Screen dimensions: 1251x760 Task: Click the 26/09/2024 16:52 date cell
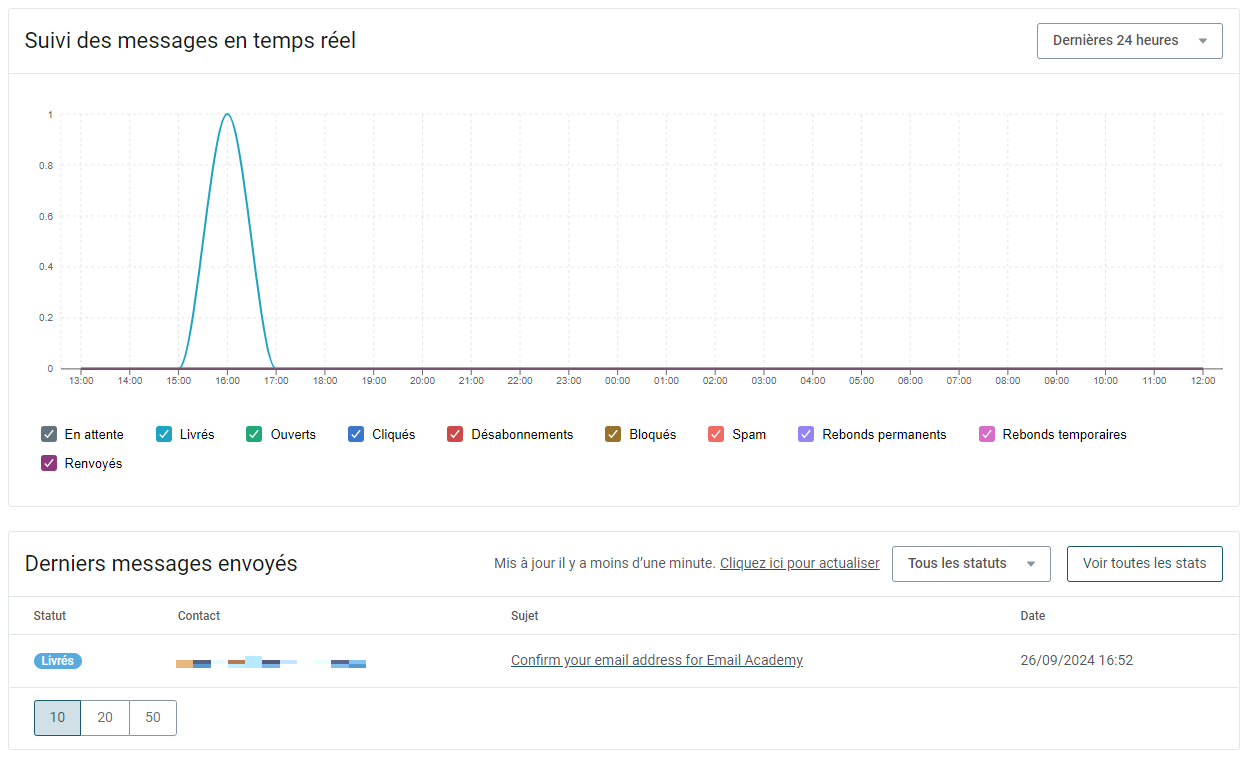tap(1077, 660)
